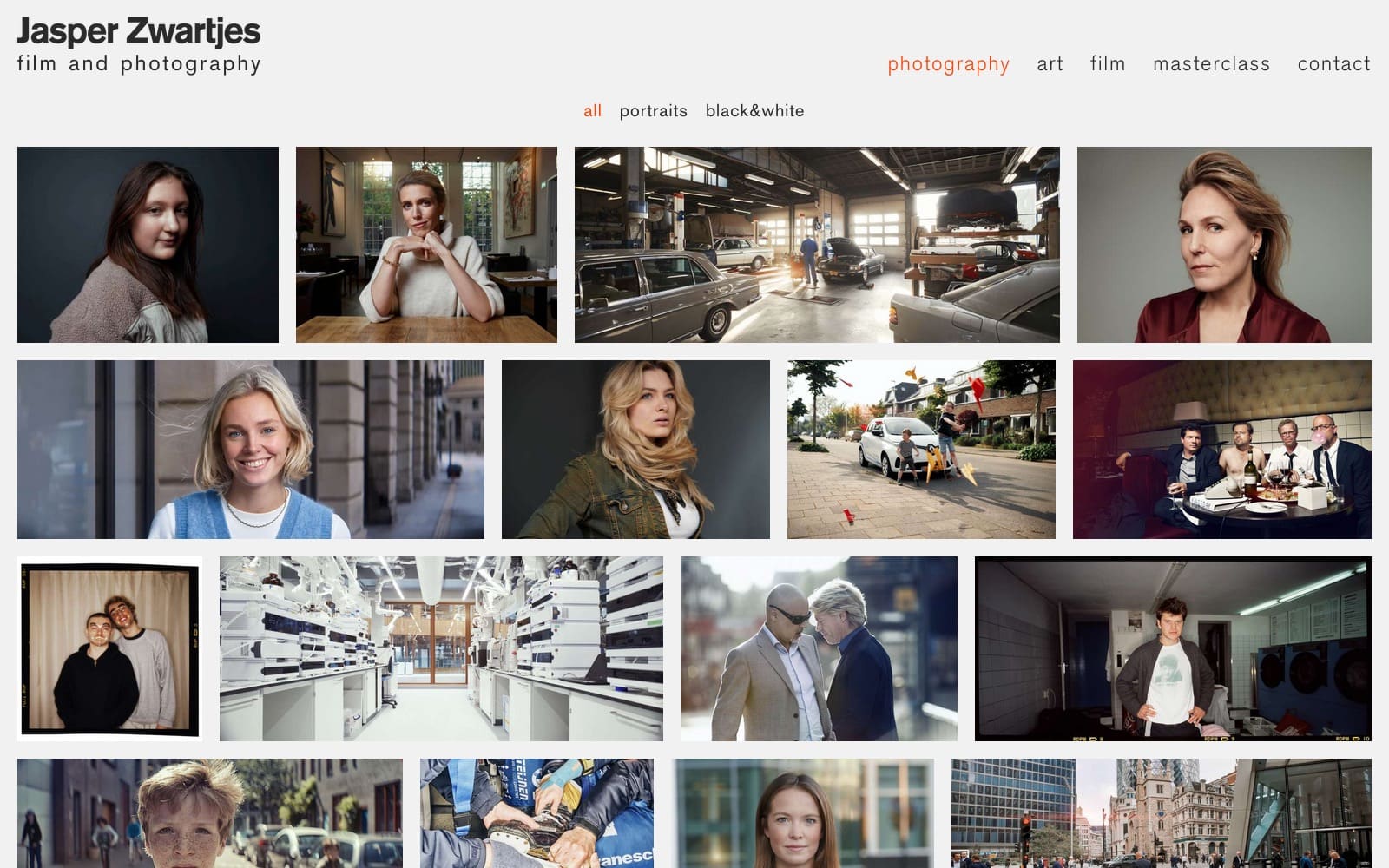
Task: Open the white car street scene photo
Action: tap(921, 450)
